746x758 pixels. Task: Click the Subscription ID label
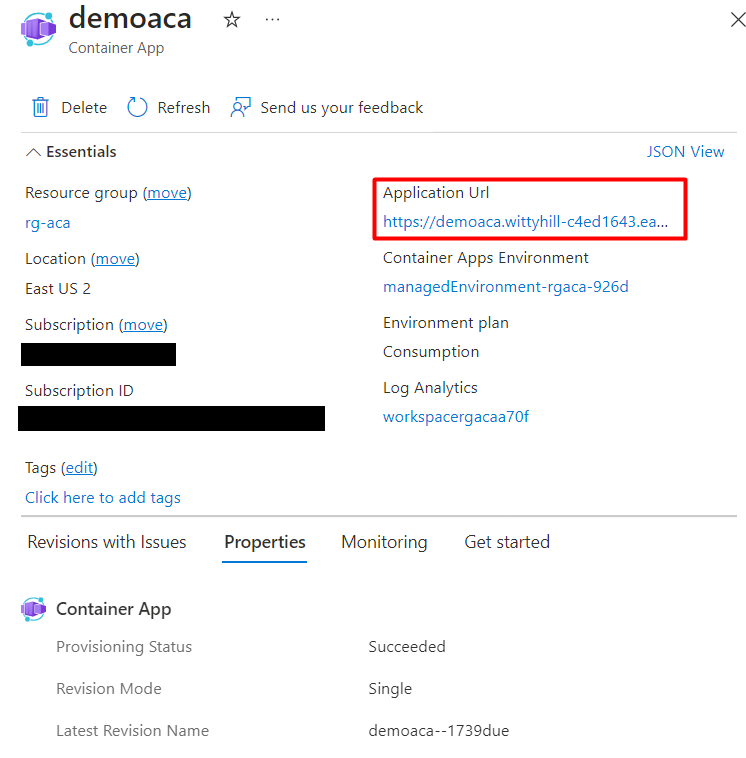(79, 391)
